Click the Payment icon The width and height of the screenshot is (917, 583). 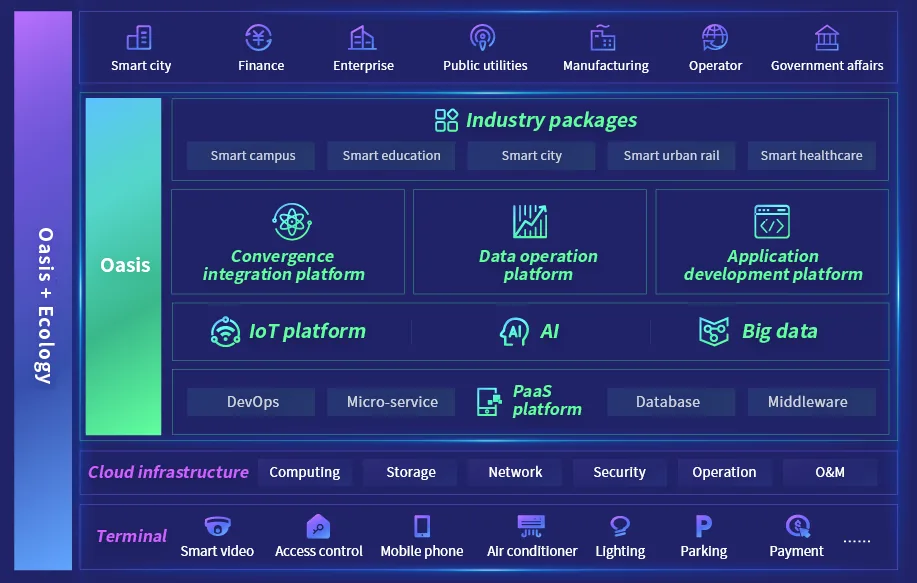tap(798, 526)
